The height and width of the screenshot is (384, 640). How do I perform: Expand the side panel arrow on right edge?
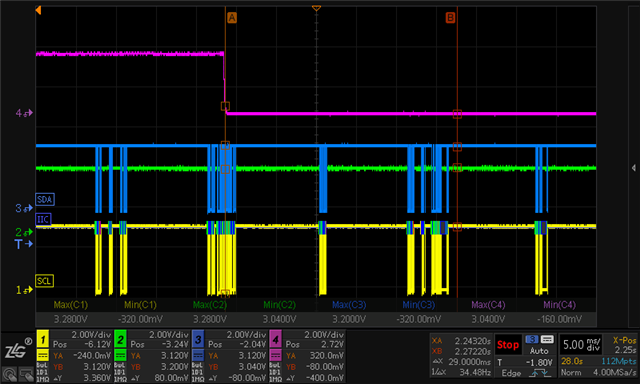(x=633, y=168)
